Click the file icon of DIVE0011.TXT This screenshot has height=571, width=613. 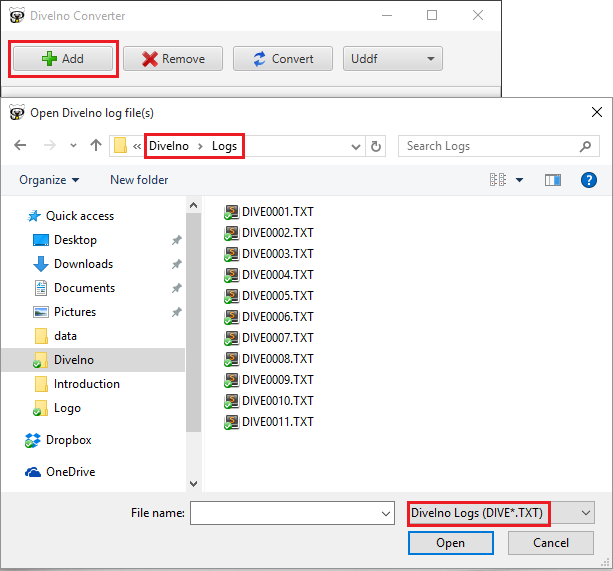click(x=231, y=422)
